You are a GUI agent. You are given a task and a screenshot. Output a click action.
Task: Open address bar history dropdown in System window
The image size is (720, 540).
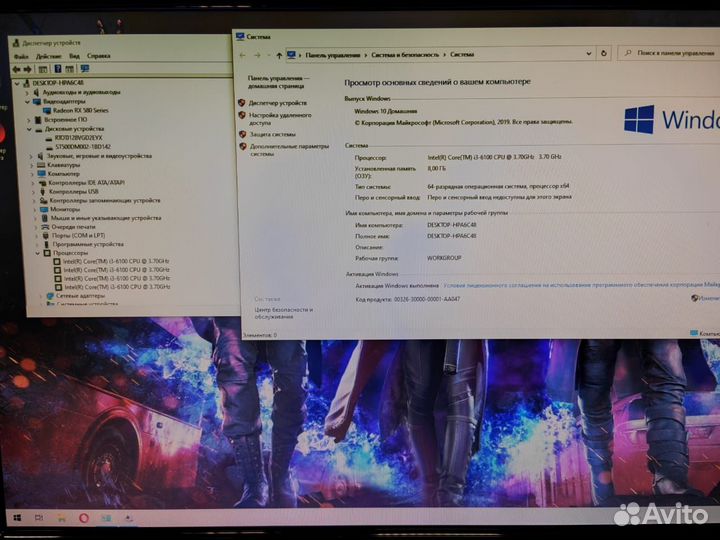click(589, 54)
